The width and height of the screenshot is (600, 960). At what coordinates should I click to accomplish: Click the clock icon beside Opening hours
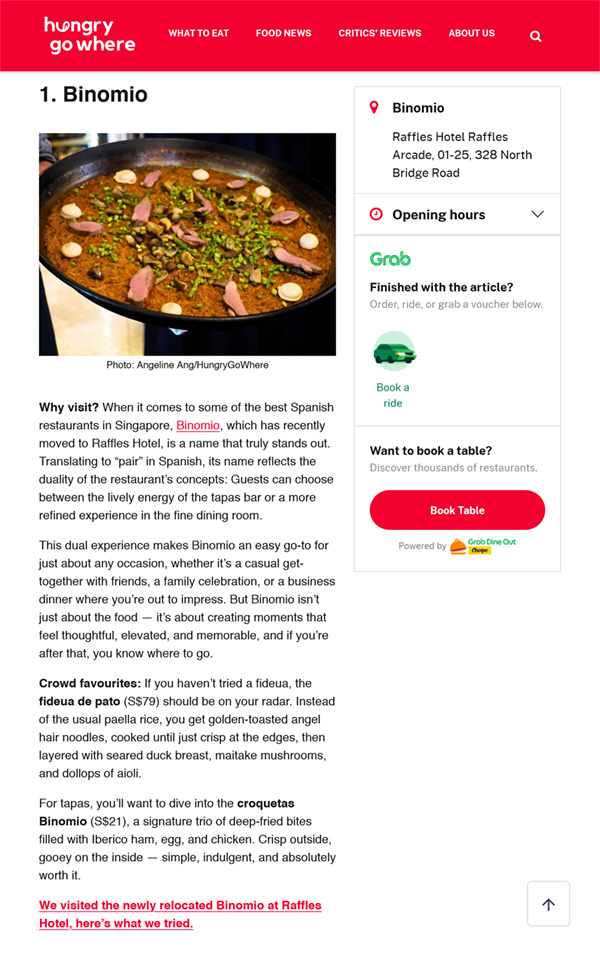pos(376,214)
